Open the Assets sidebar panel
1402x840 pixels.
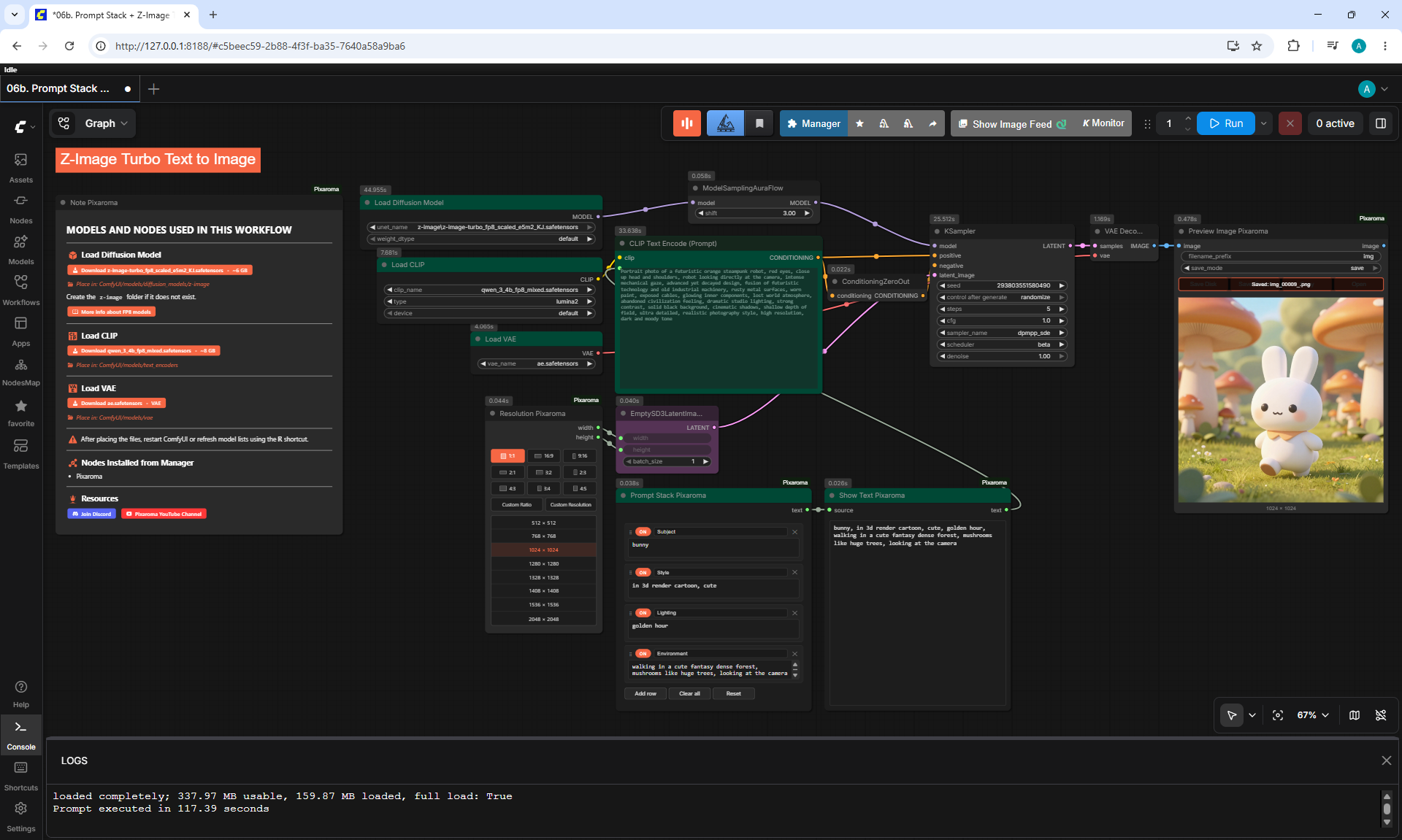pos(20,167)
